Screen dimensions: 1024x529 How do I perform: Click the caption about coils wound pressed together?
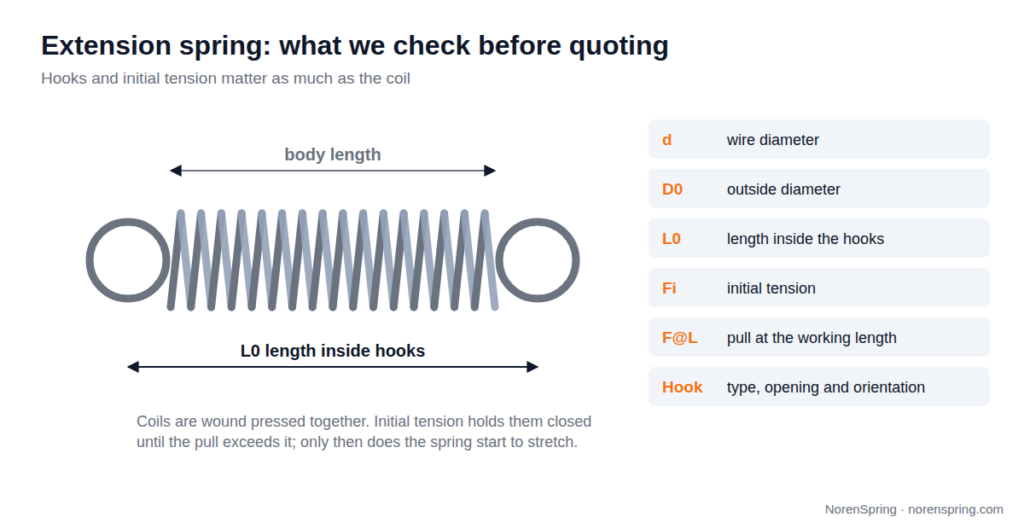tap(364, 432)
